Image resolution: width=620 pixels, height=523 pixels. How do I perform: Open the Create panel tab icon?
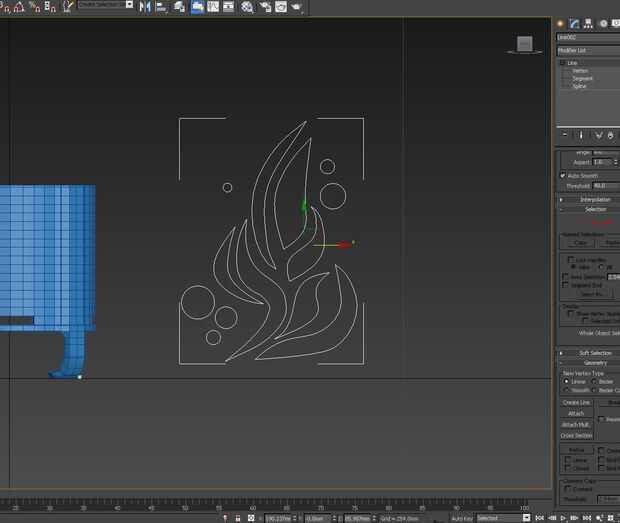point(561,23)
